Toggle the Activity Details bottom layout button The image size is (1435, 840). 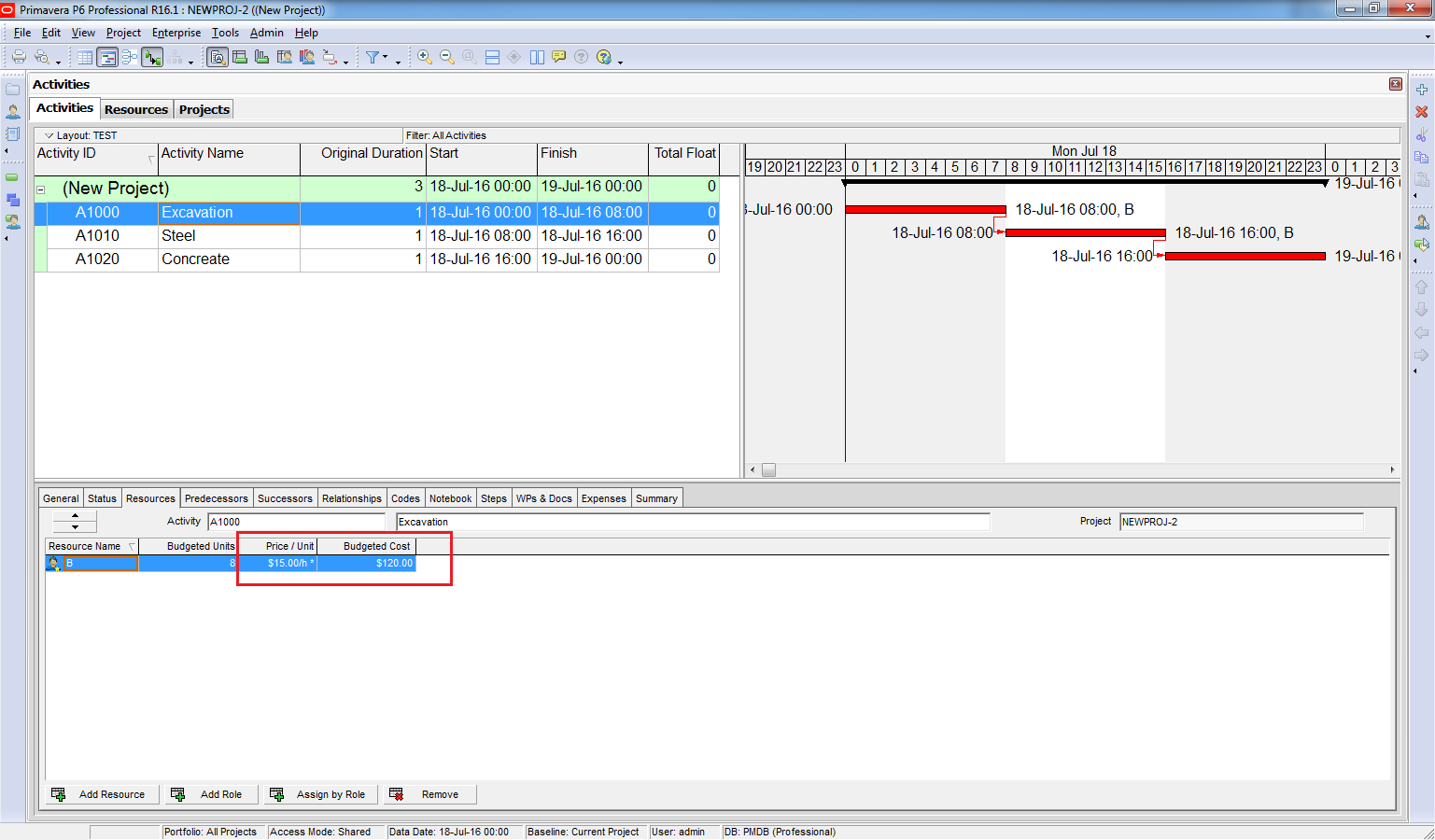click(218, 58)
